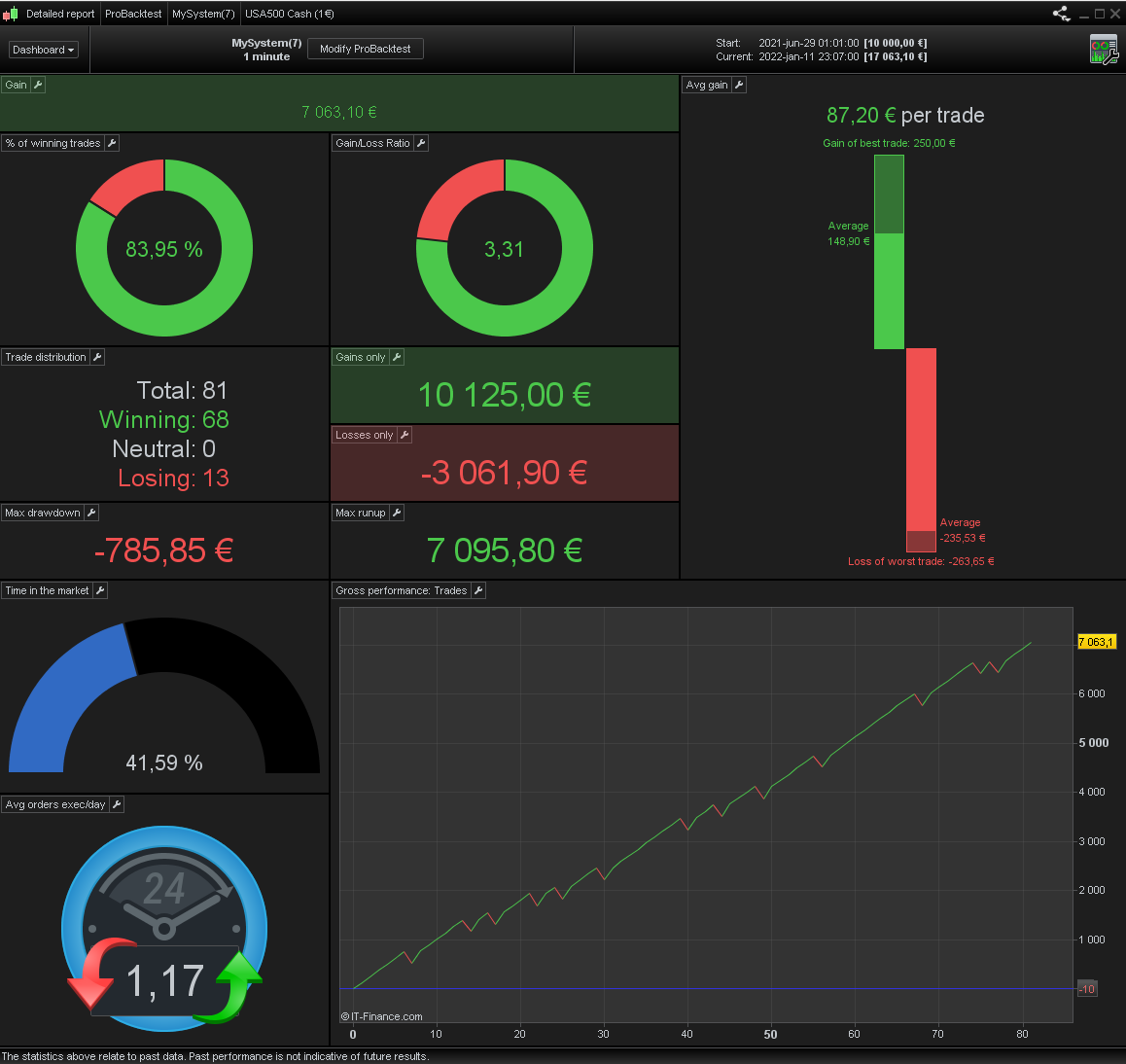
Task: Open settings wrench for Gain panel
Action: (x=38, y=85)
